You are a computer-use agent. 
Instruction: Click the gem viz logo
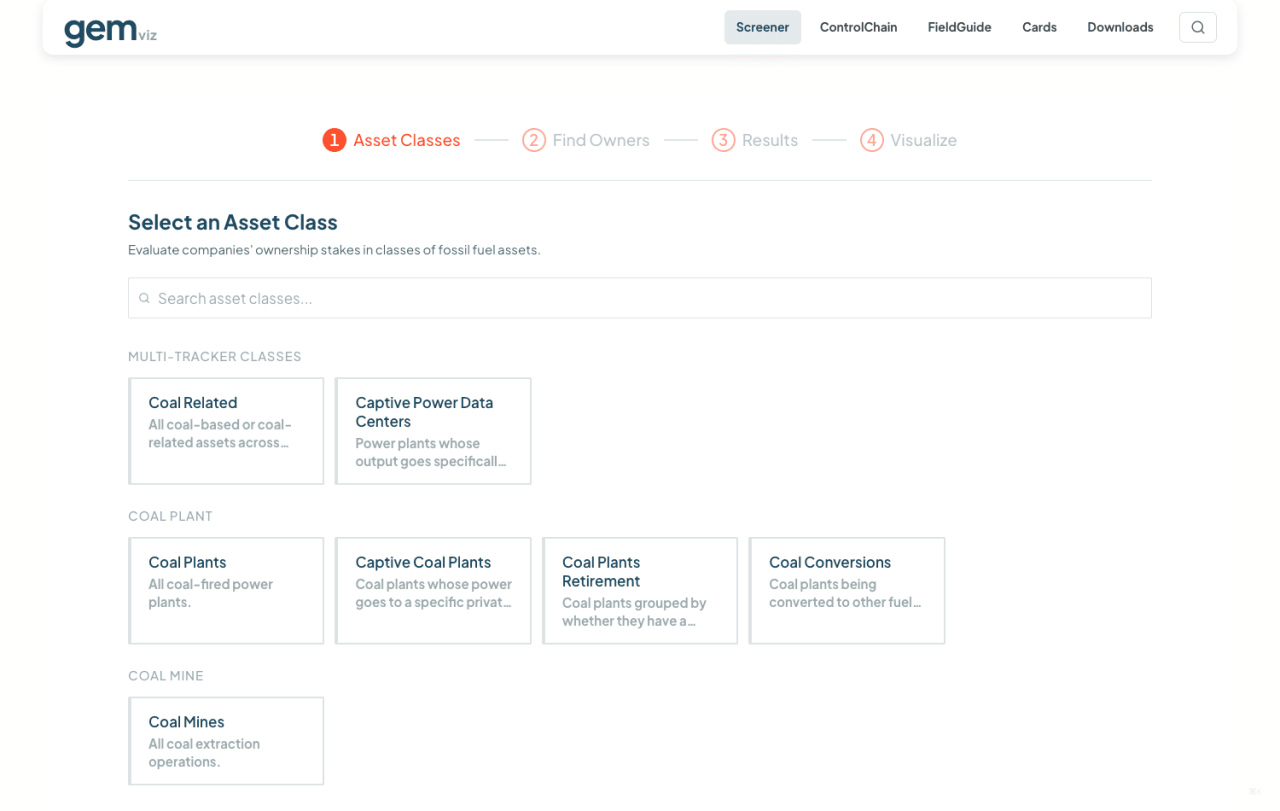click(110, 31)
